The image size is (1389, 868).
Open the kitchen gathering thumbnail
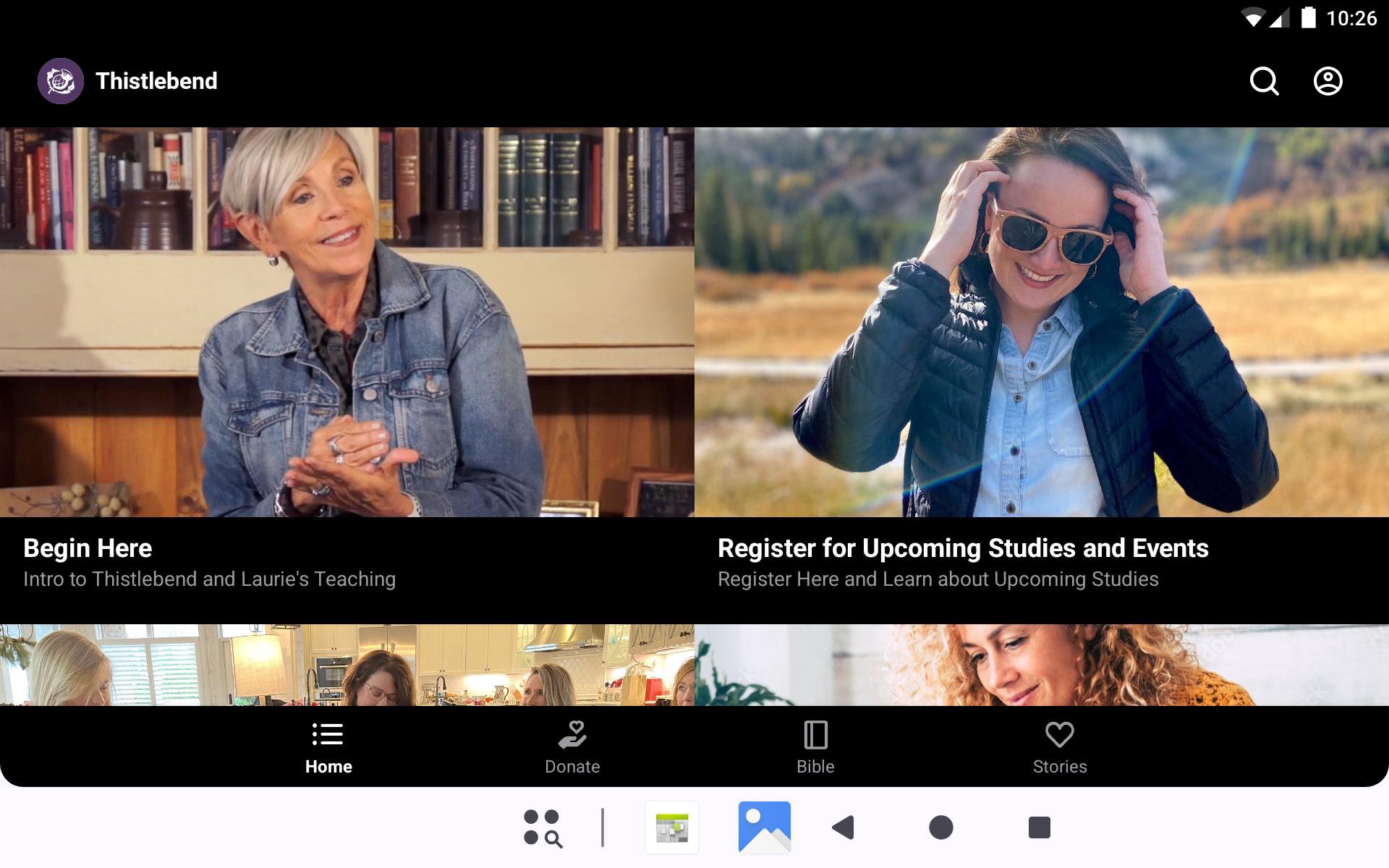pos(347,665)
